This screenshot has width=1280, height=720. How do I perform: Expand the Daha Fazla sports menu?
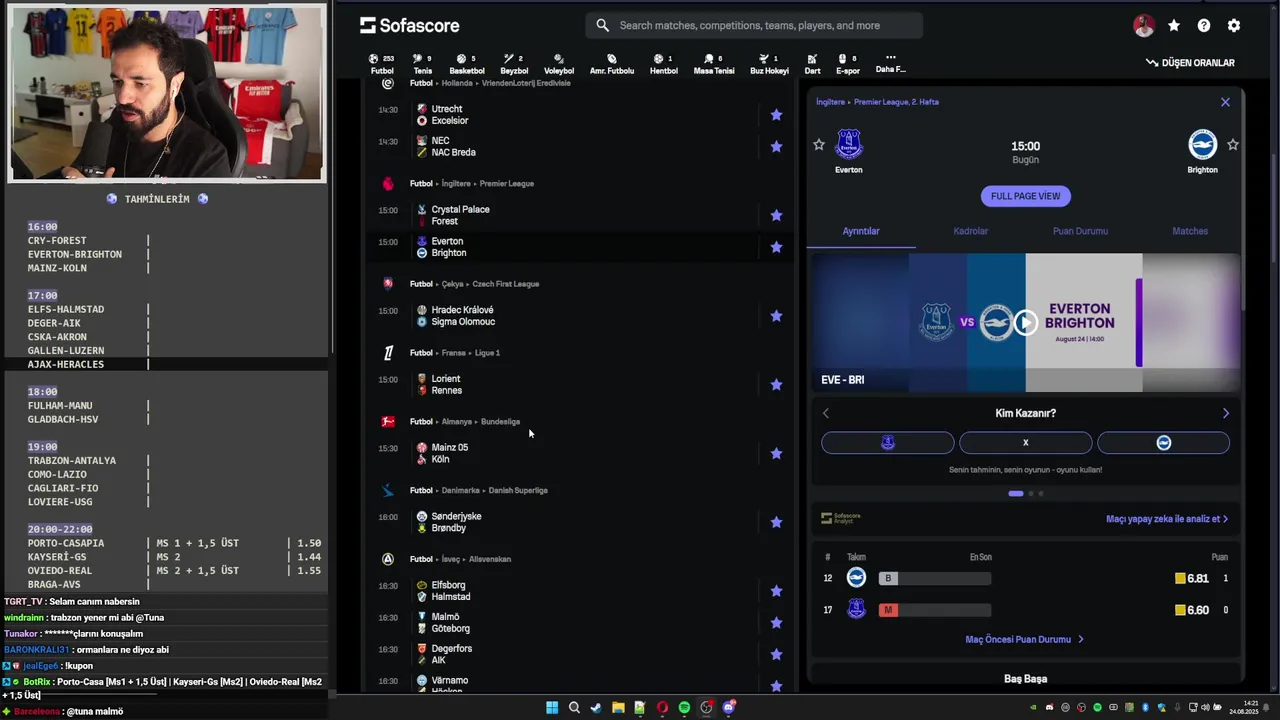(x=890, y=64)
